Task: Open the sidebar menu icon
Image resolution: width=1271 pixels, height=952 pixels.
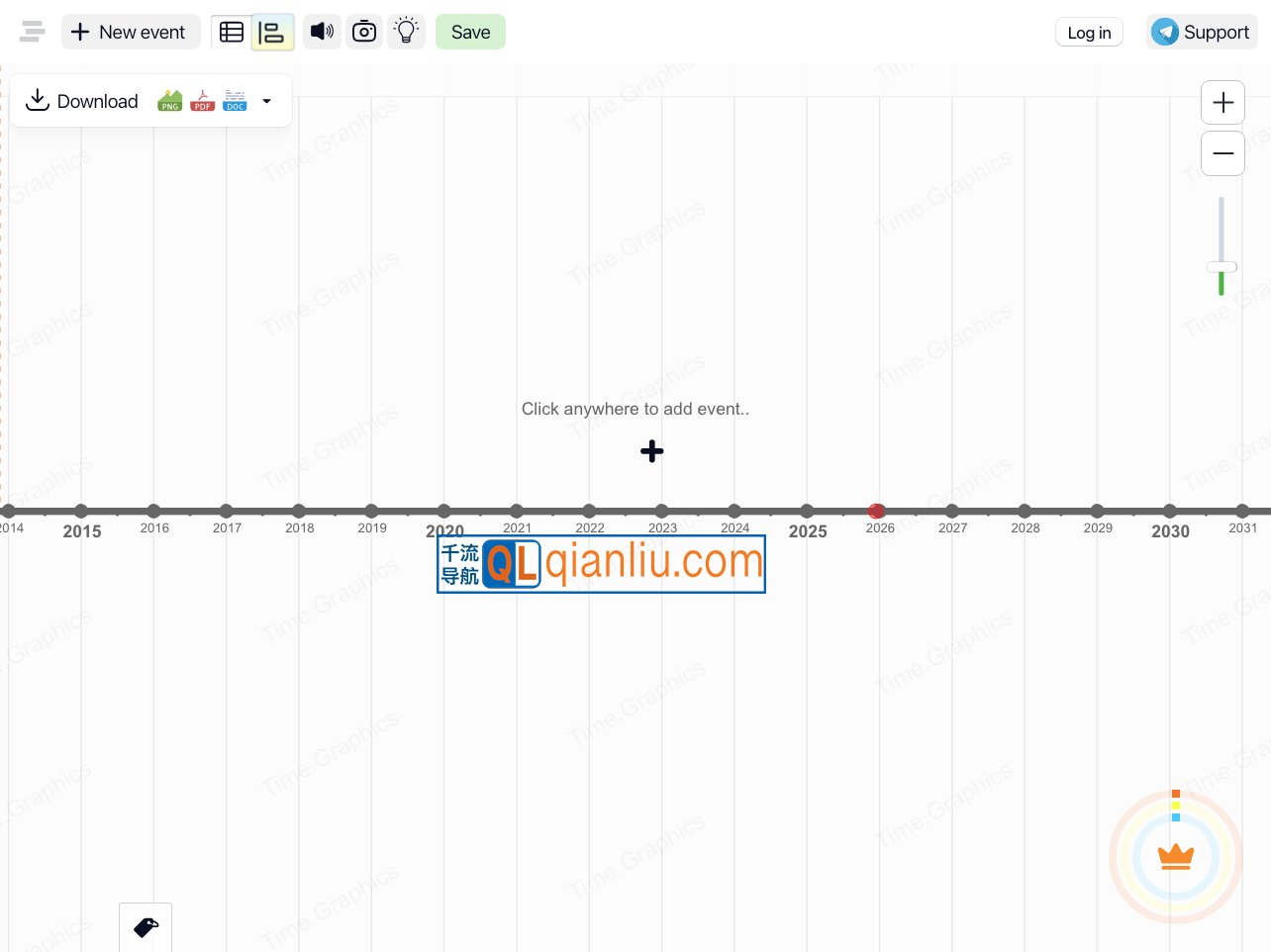Action: 32,32
